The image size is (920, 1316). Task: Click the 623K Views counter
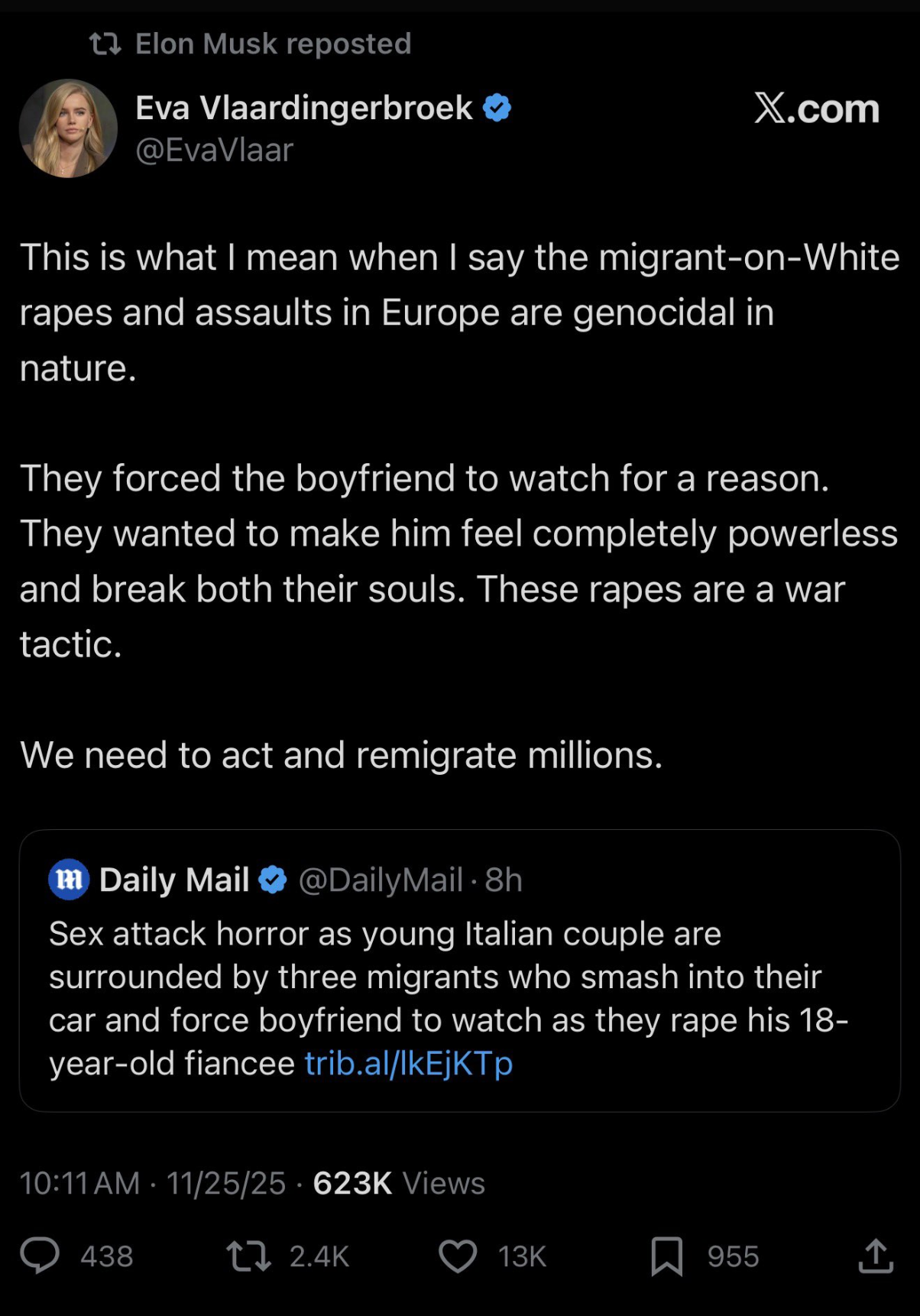tap(399, 1183)
